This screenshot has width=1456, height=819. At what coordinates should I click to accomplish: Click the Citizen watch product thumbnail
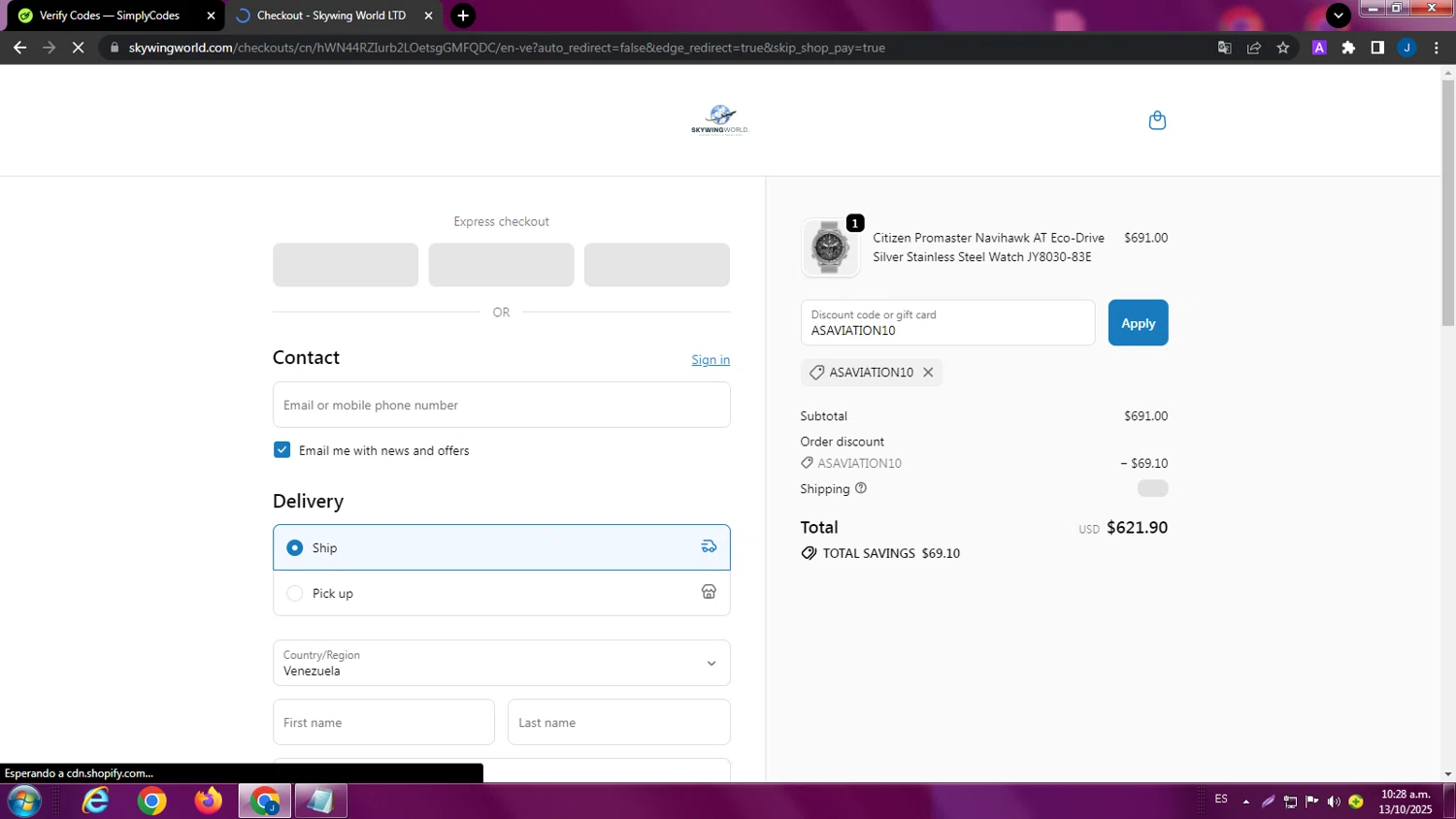point(830,247)
